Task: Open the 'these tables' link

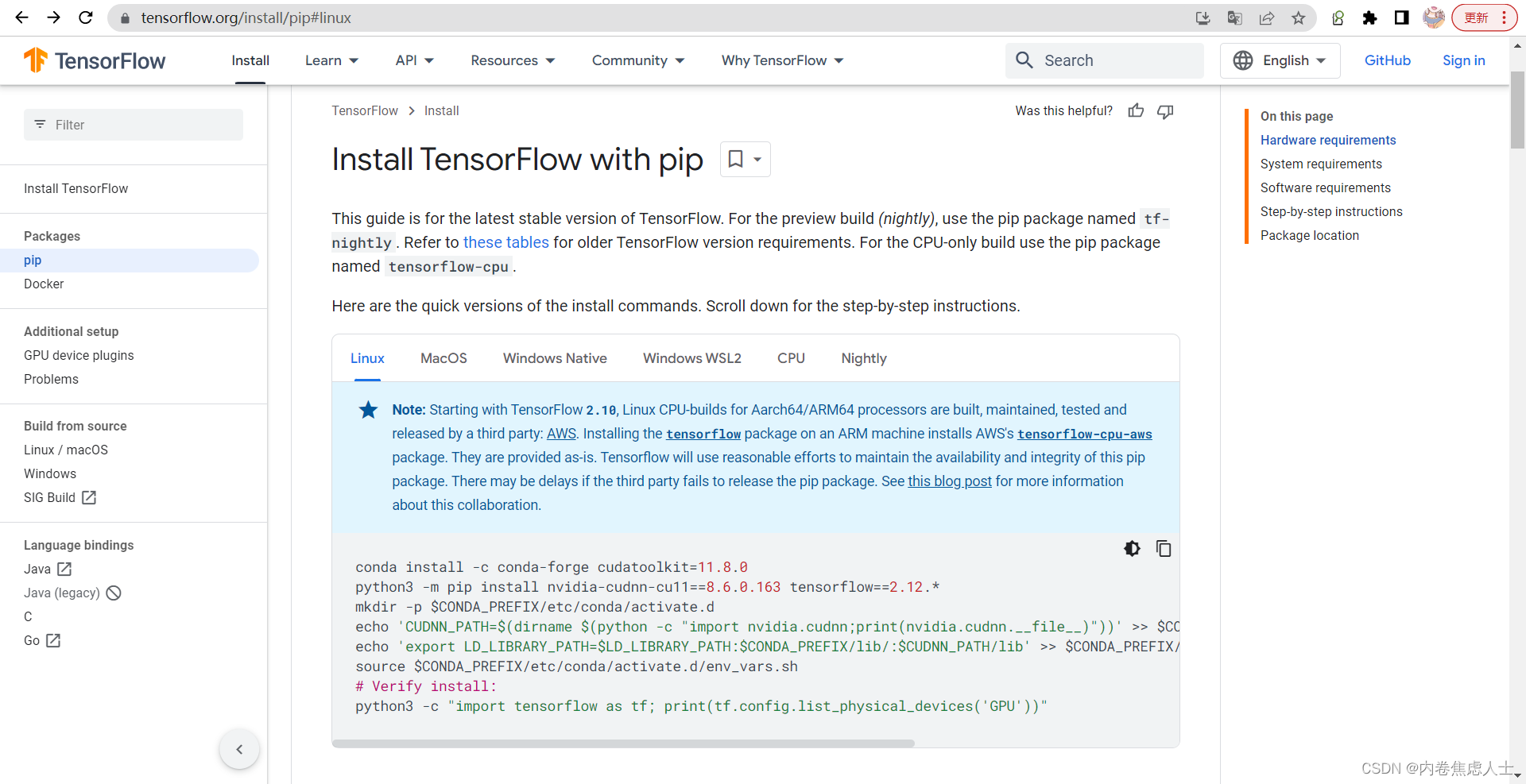Action: [505, 242]
